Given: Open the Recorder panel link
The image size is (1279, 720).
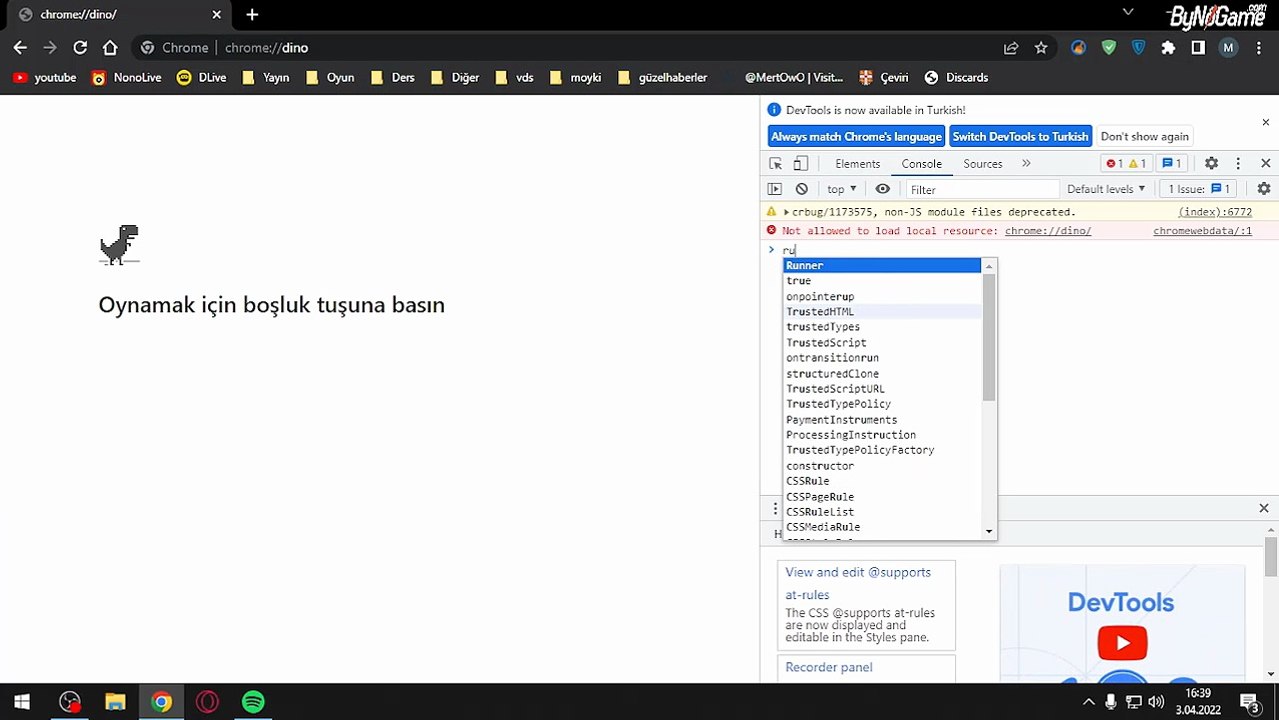Looking at the screenshot, I should click(x=828, y=667).
